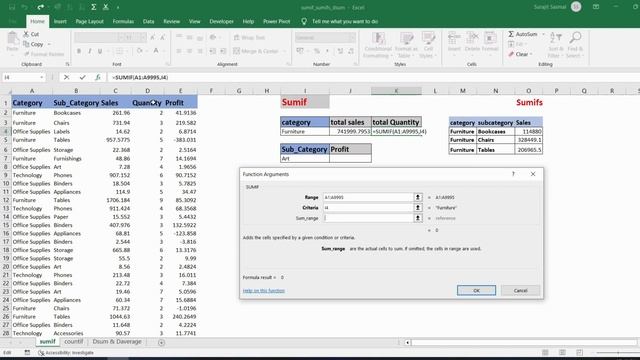Click the Increase Font Size icon
Image resolution: width=640 pixels, height=360 pixels.
pyautogui.click(x=153, y=38)
